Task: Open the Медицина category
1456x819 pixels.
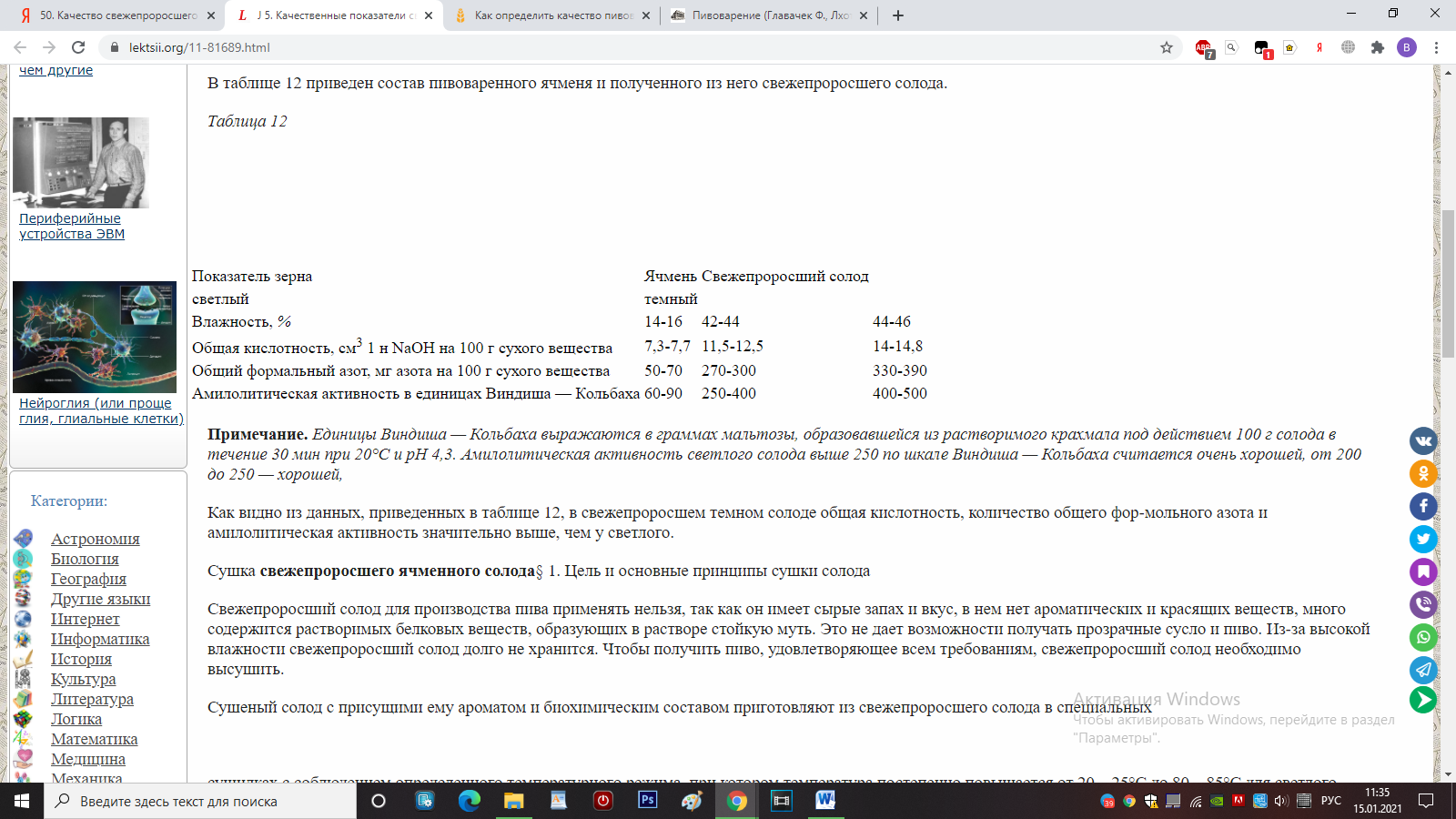Action: point(88,759)
